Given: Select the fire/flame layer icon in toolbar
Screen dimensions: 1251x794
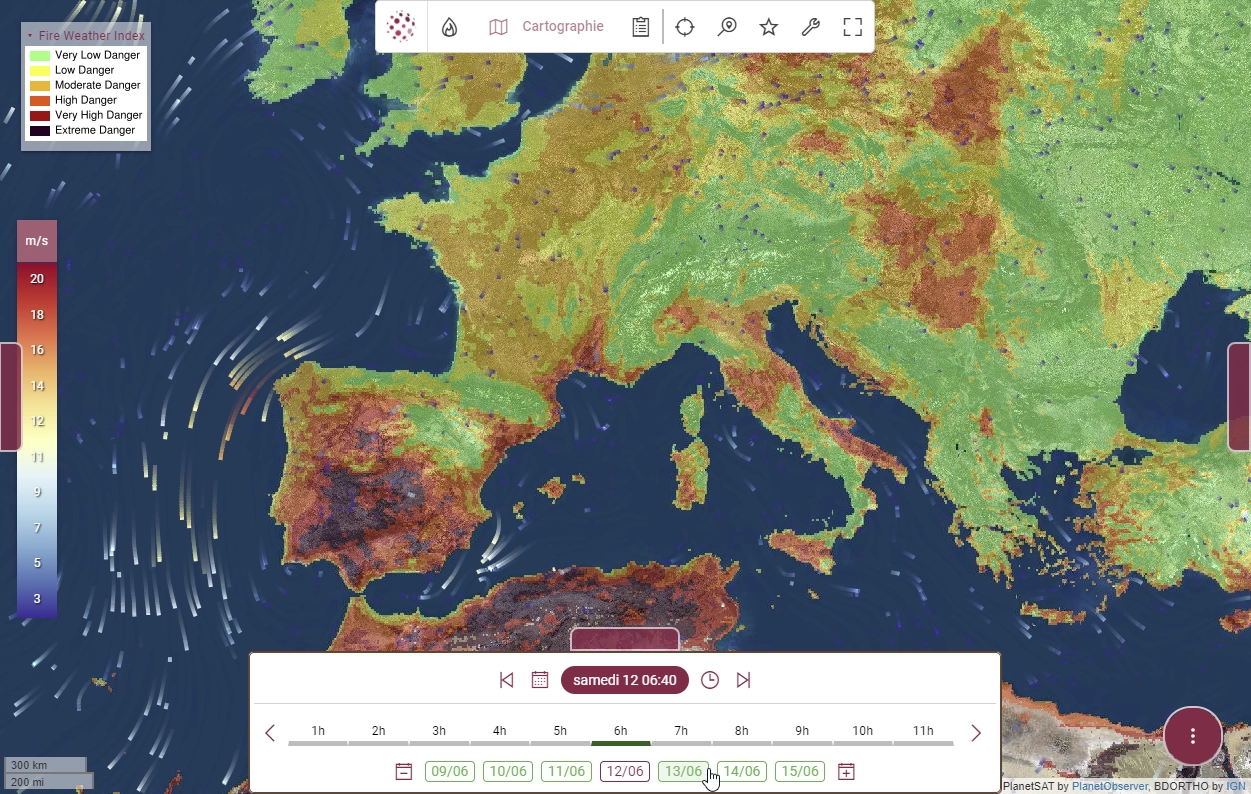Looking at the screenshot, I should point(449,26).
